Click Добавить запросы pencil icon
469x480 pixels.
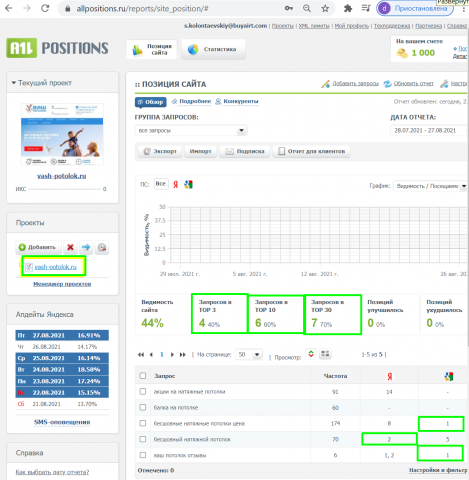point(325,84)
